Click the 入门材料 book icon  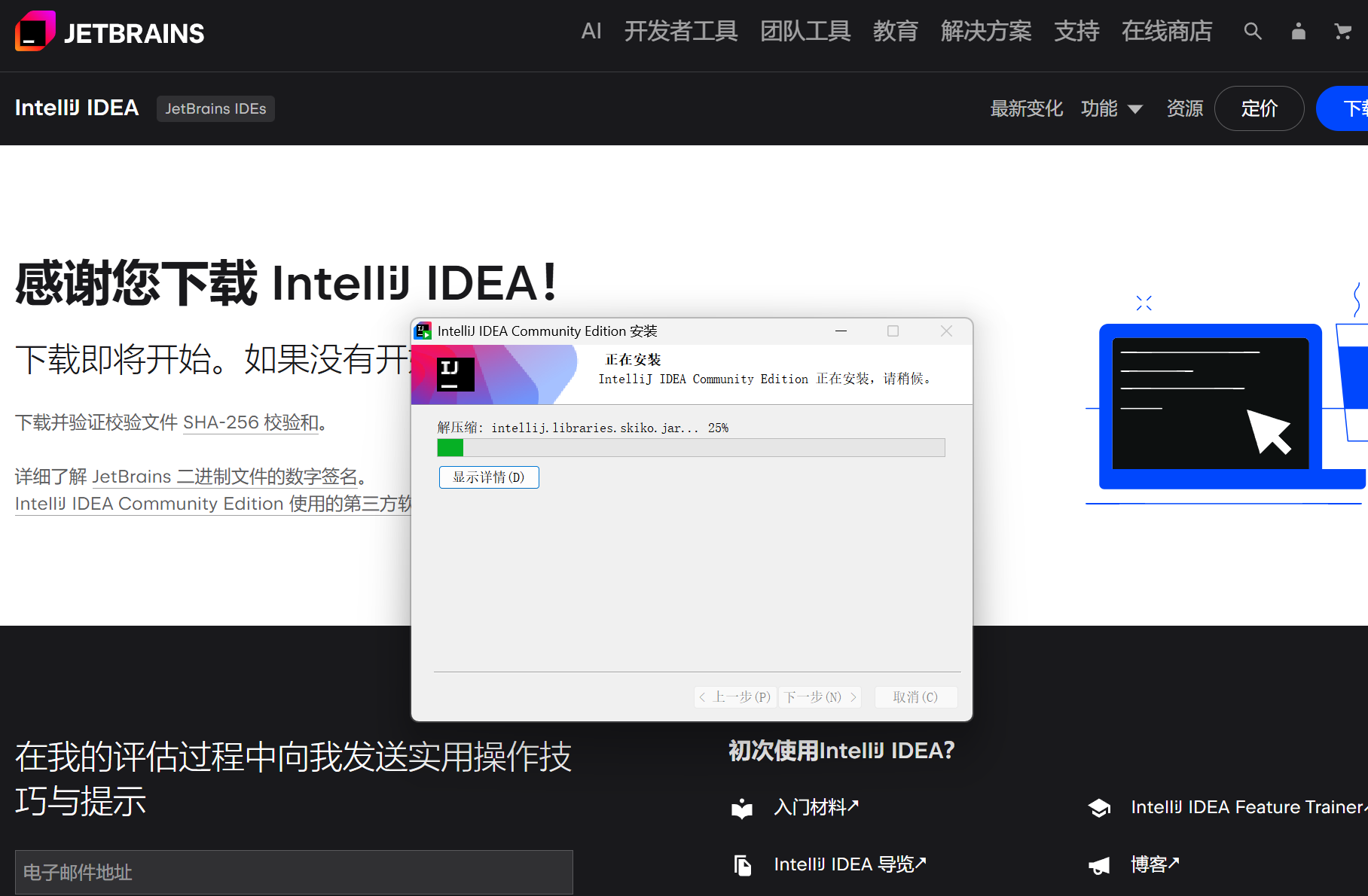click(x=742, y=808)
